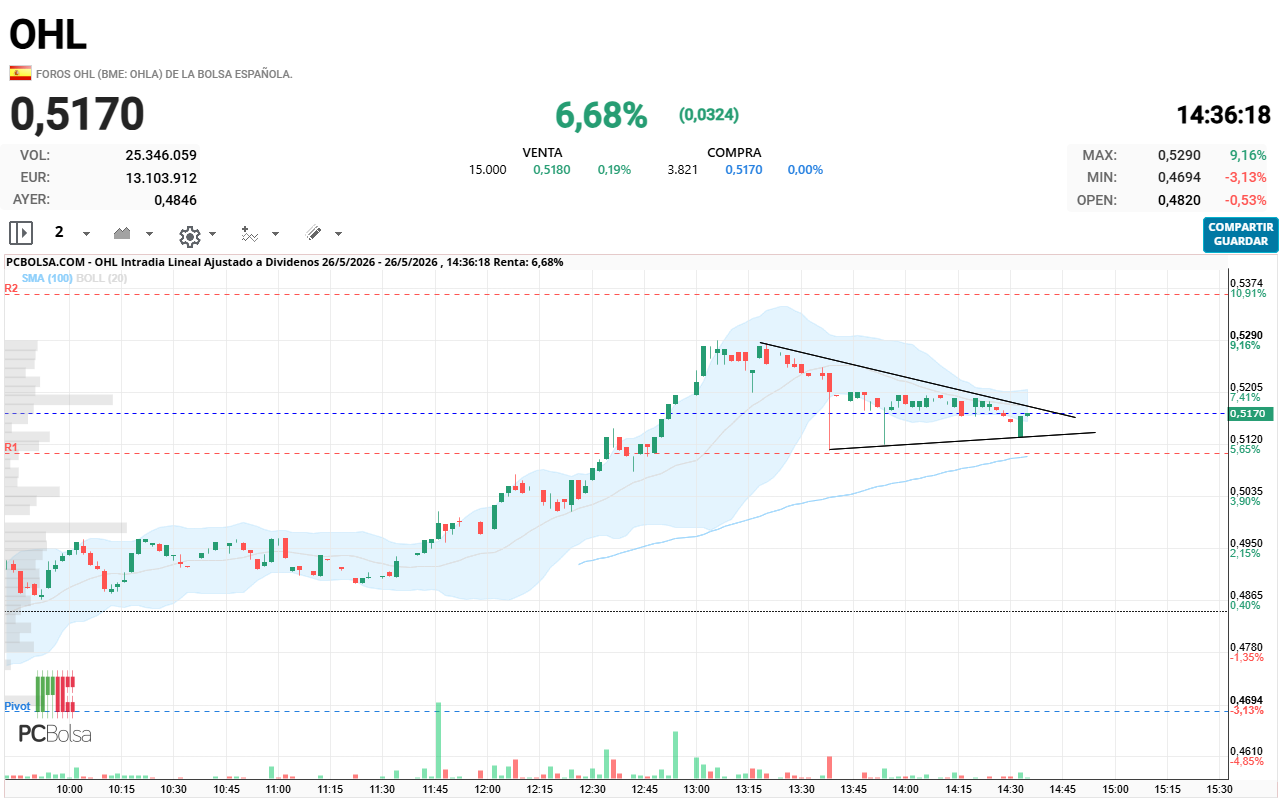
Task: Click the SMA (100) indicator label
Action: tap(47, 278)
